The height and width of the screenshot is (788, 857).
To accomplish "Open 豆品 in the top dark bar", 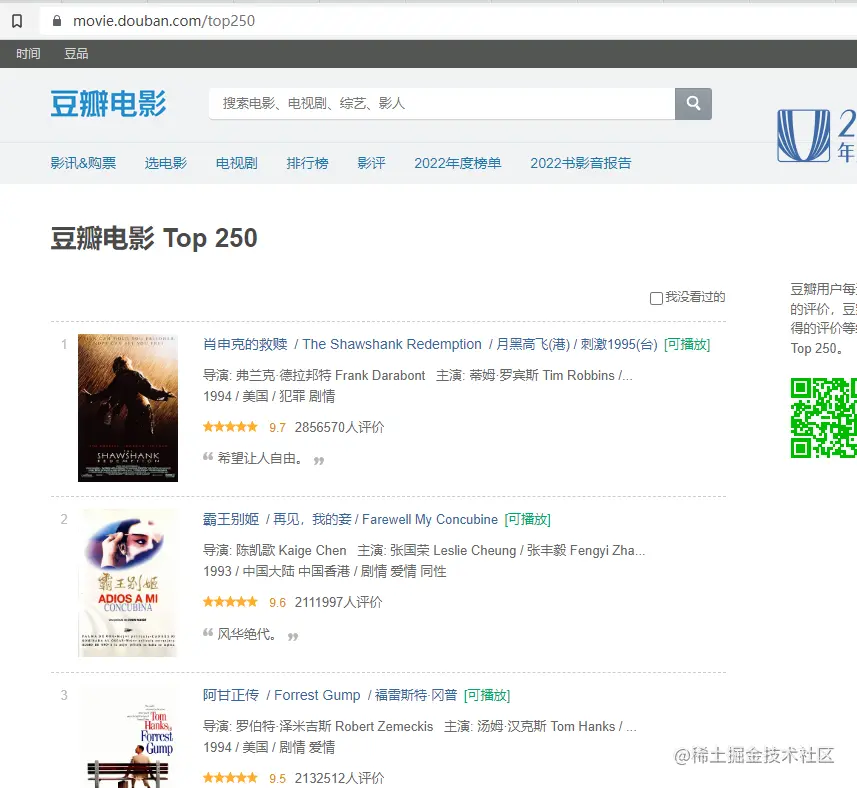I will click(76, 54).
